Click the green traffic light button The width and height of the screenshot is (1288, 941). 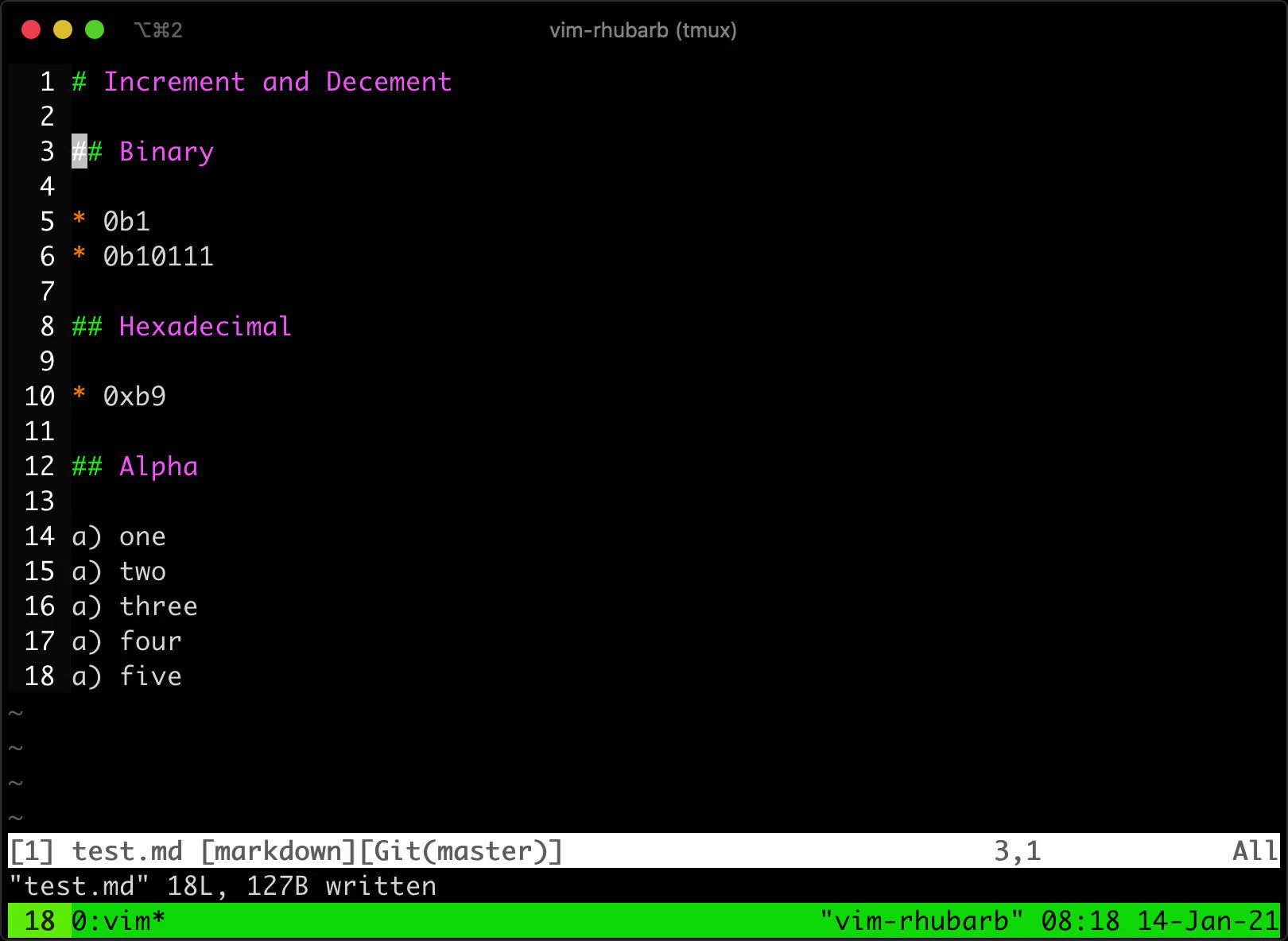[95, 29]
